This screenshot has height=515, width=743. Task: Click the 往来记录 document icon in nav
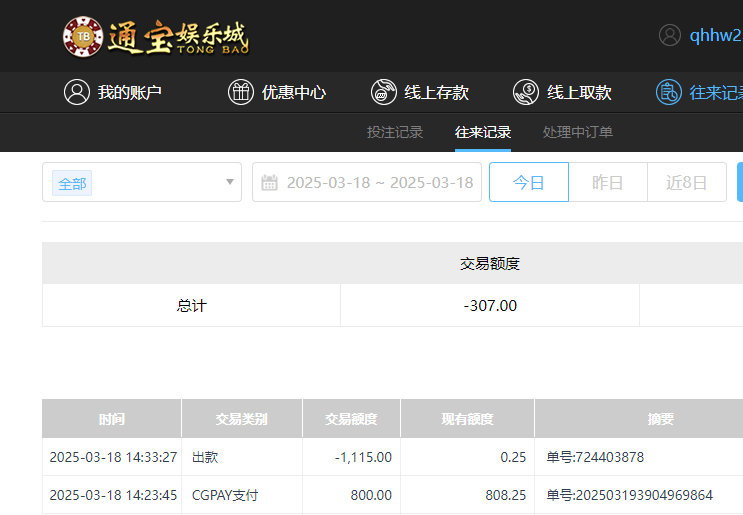click(669, 92)
